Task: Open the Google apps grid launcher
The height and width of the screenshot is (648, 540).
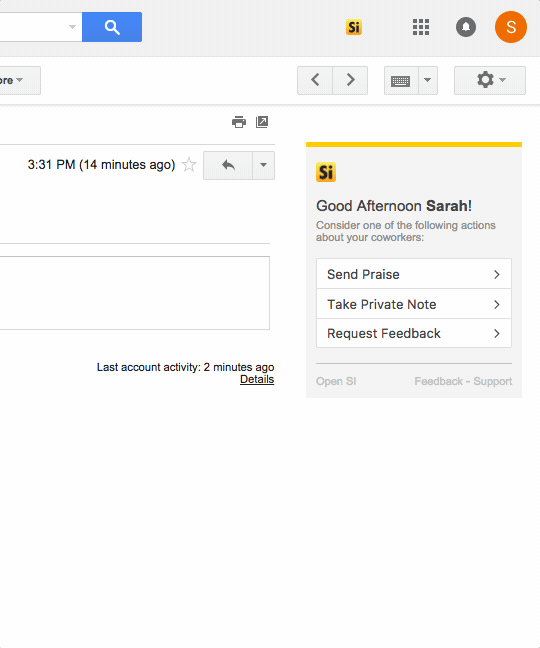Action: pos(421,27)
